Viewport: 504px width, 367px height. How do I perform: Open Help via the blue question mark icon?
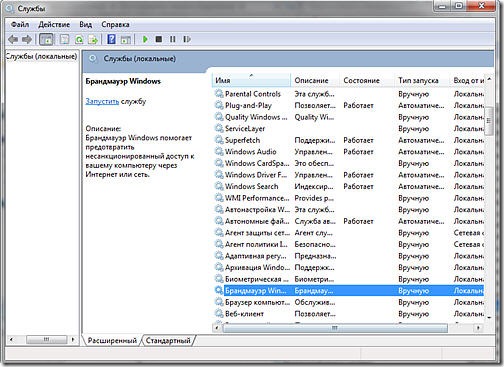111,39
